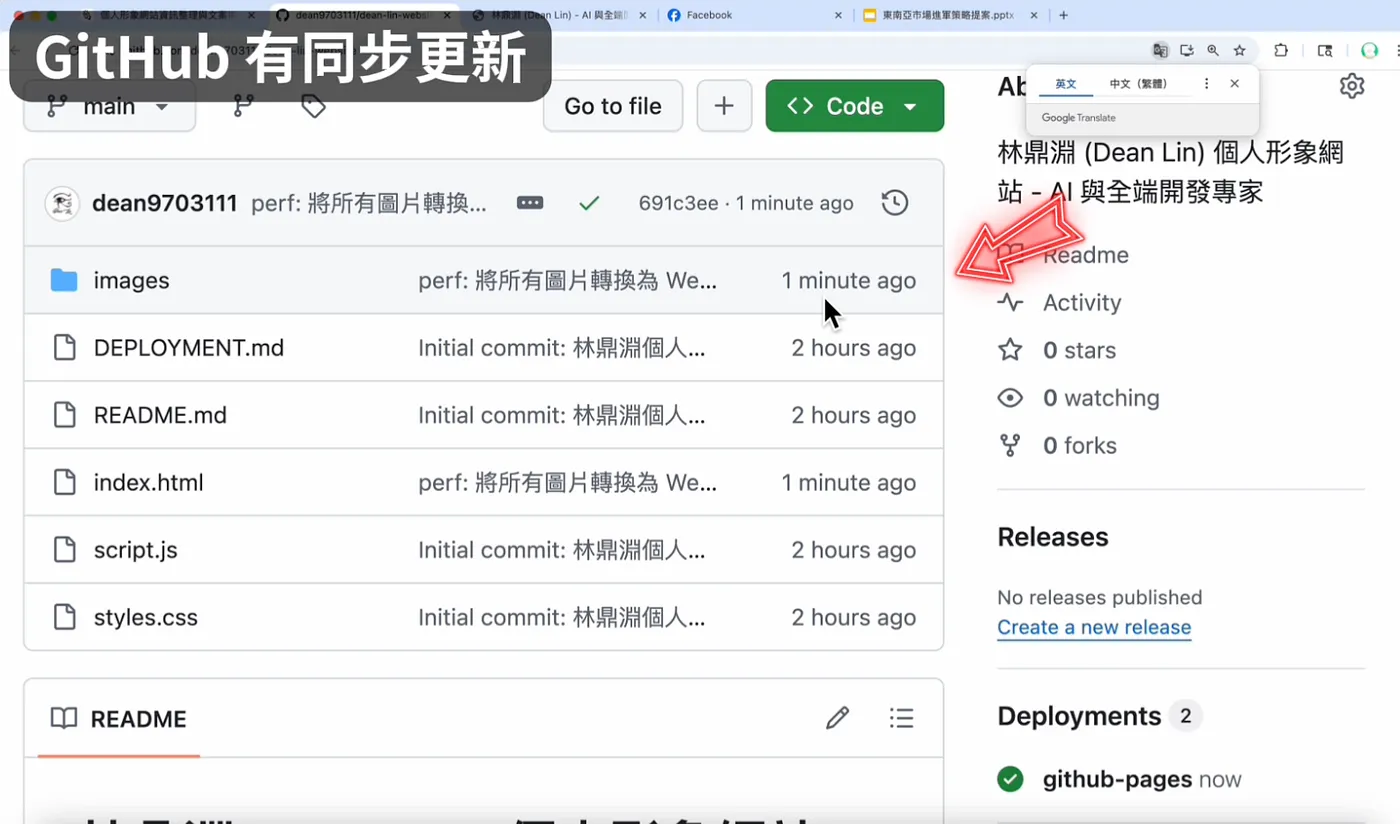The height and width of the screenshot is (824, 1400).
Task: Click the tags icon beside the branch selector
Action: tap(313, 106)
